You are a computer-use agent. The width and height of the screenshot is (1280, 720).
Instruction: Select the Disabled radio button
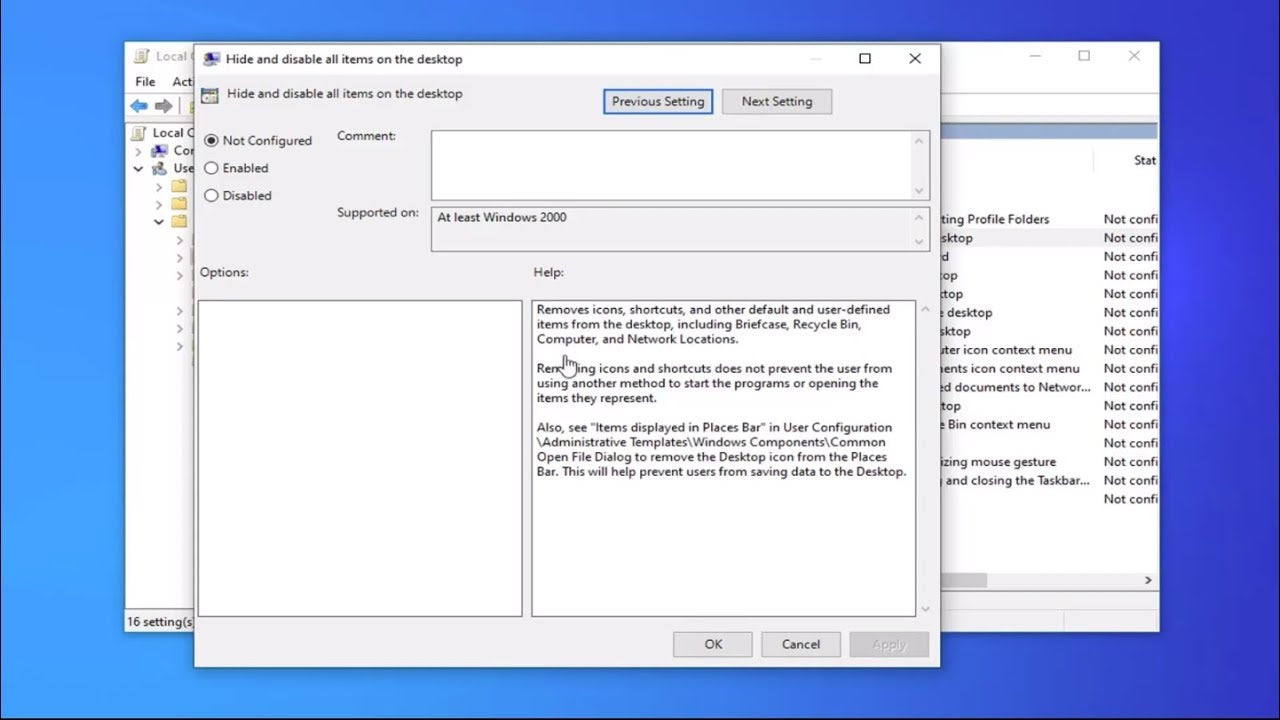point(211,196)
